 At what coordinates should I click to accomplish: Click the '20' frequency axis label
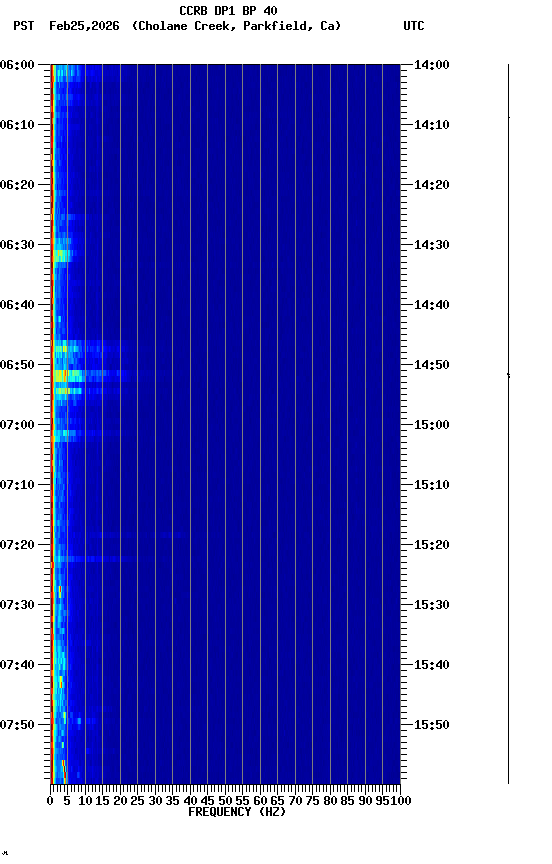(120, 801)
